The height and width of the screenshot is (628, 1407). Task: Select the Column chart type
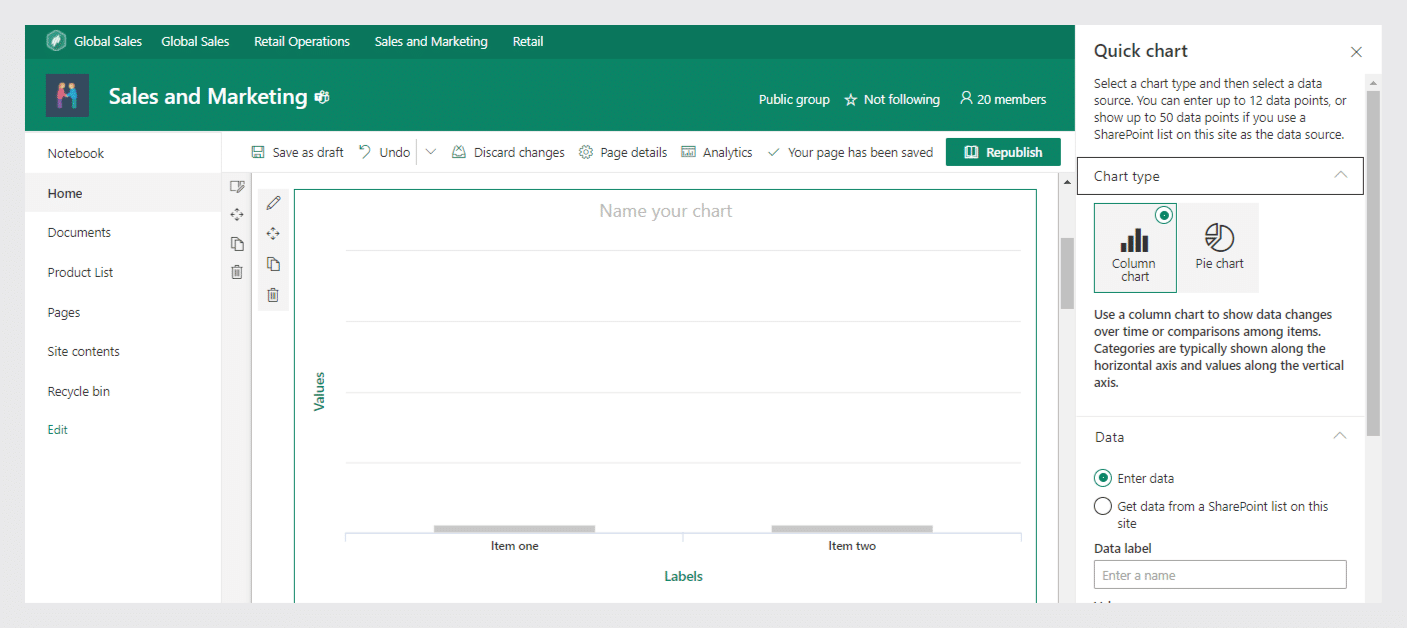point(1134,247)
